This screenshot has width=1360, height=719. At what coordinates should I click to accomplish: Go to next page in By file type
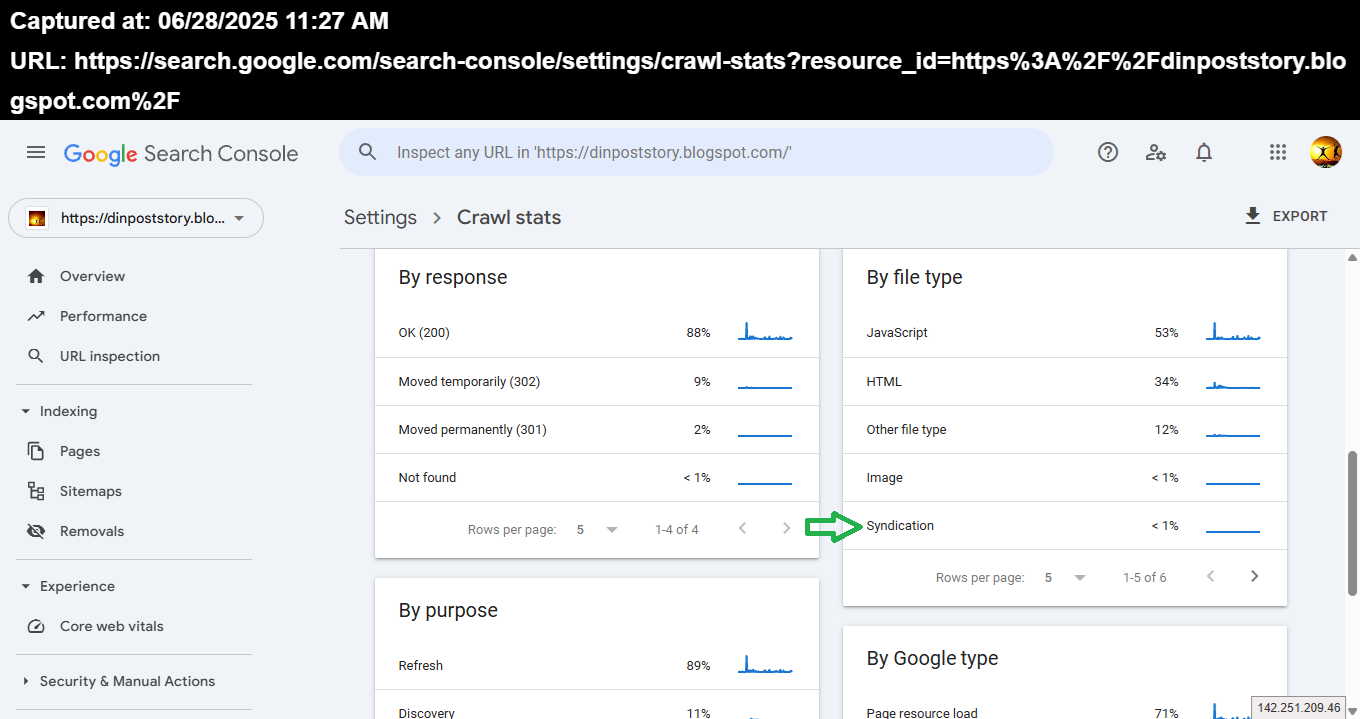point(1255,577)
